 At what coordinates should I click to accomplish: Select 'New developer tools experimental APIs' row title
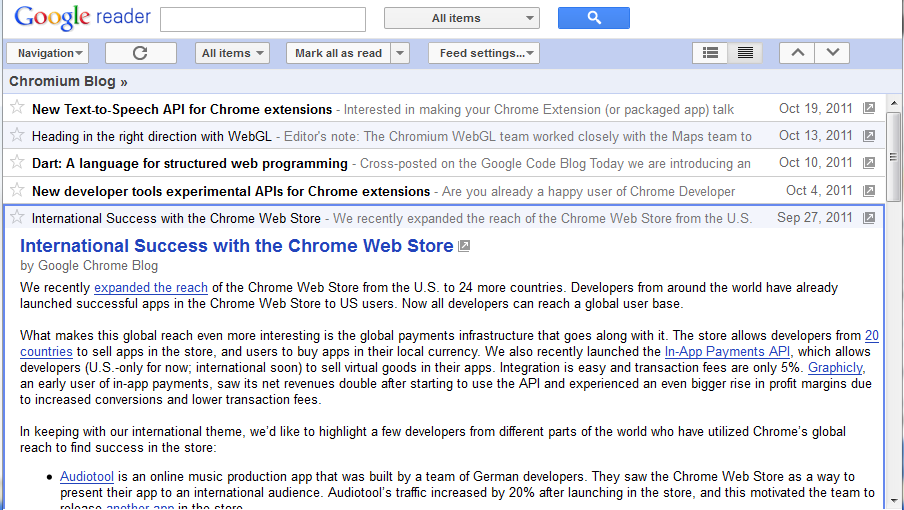tap(231, 191)
